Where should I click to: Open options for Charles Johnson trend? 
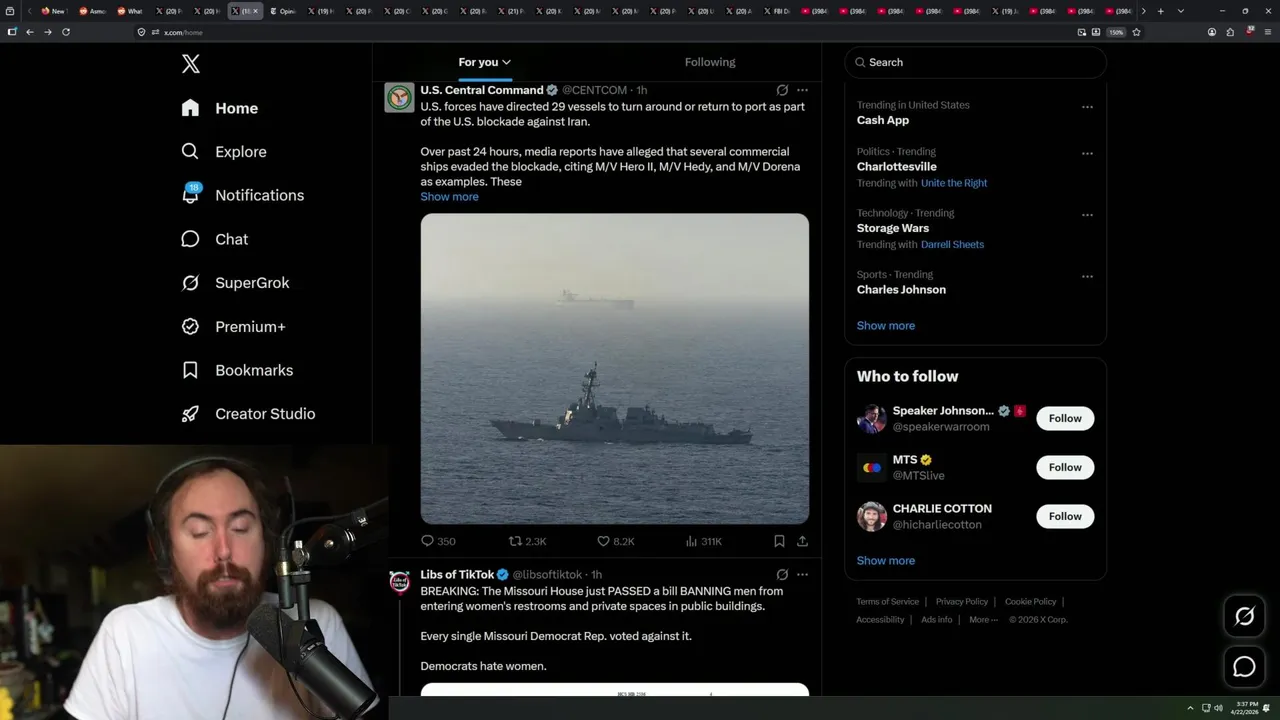click(1087, 277)
